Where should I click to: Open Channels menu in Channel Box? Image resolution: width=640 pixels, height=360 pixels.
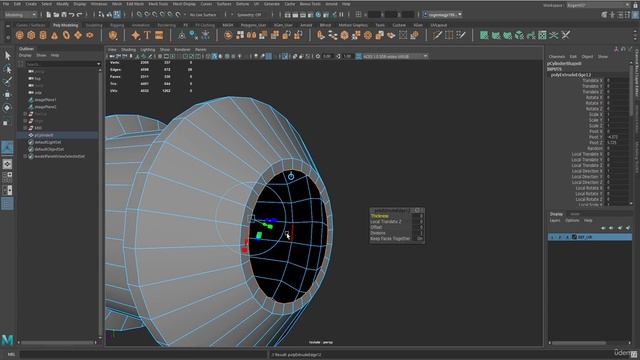pyautogui.click(x=556, y=57)
